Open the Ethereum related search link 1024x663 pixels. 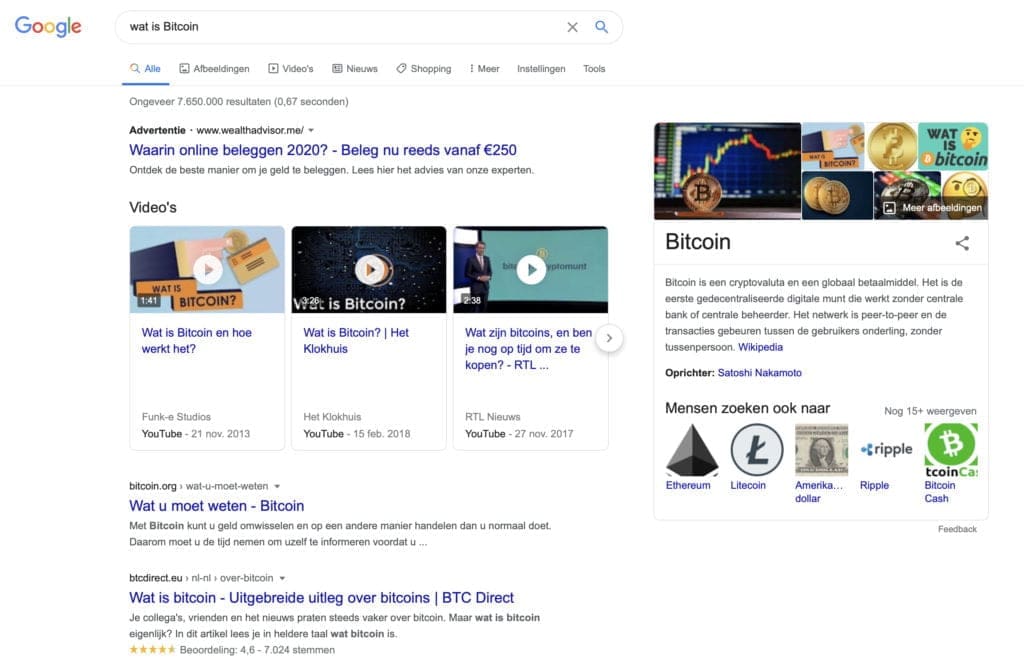tap(688, 485)
